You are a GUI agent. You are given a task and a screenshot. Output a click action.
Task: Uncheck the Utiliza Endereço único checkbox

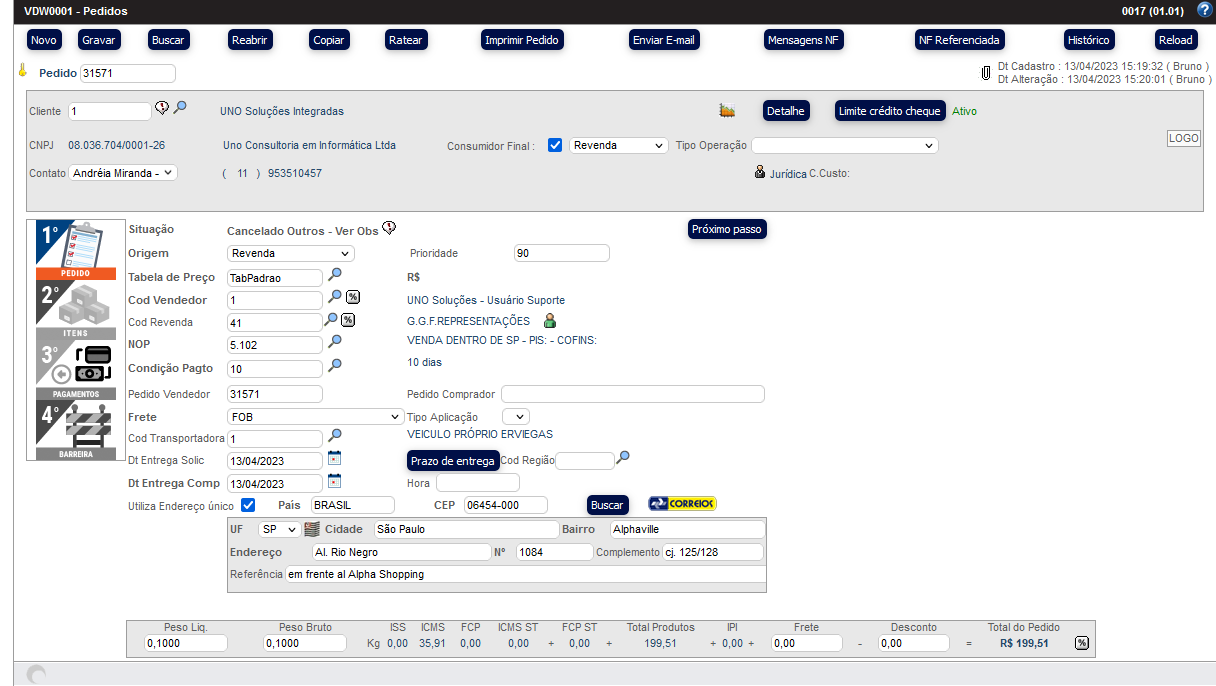(248, 505)
